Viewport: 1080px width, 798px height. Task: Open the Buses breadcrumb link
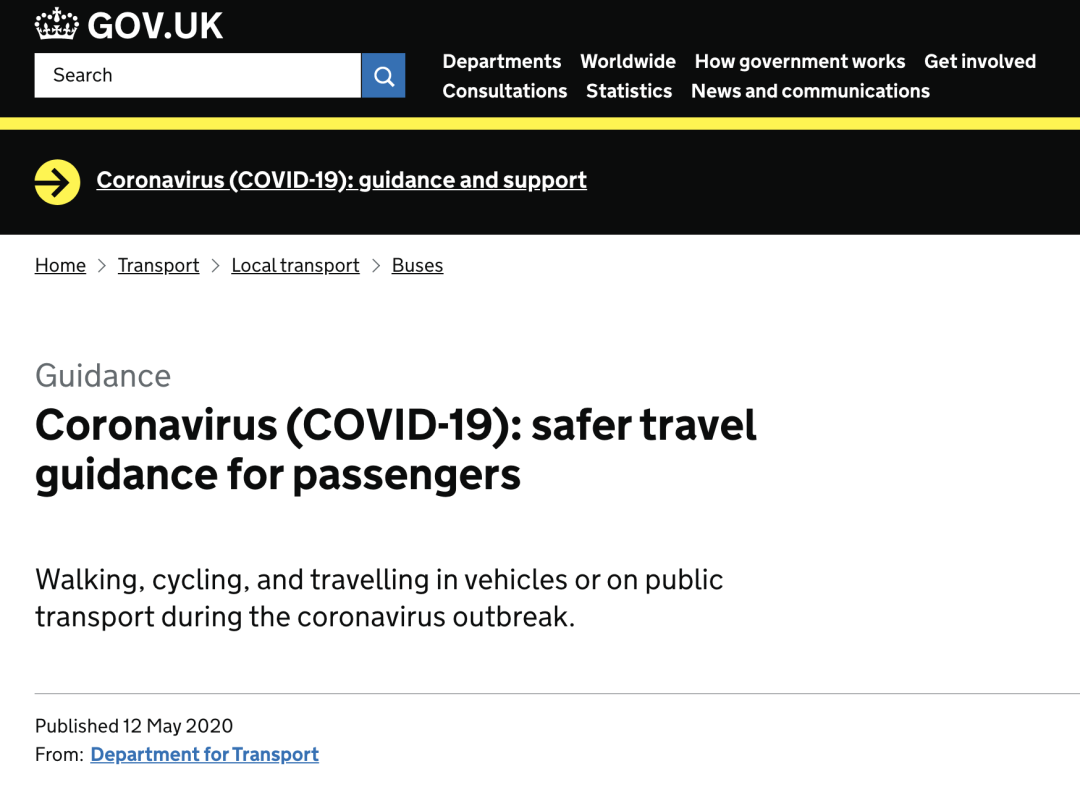click(417, 266)
